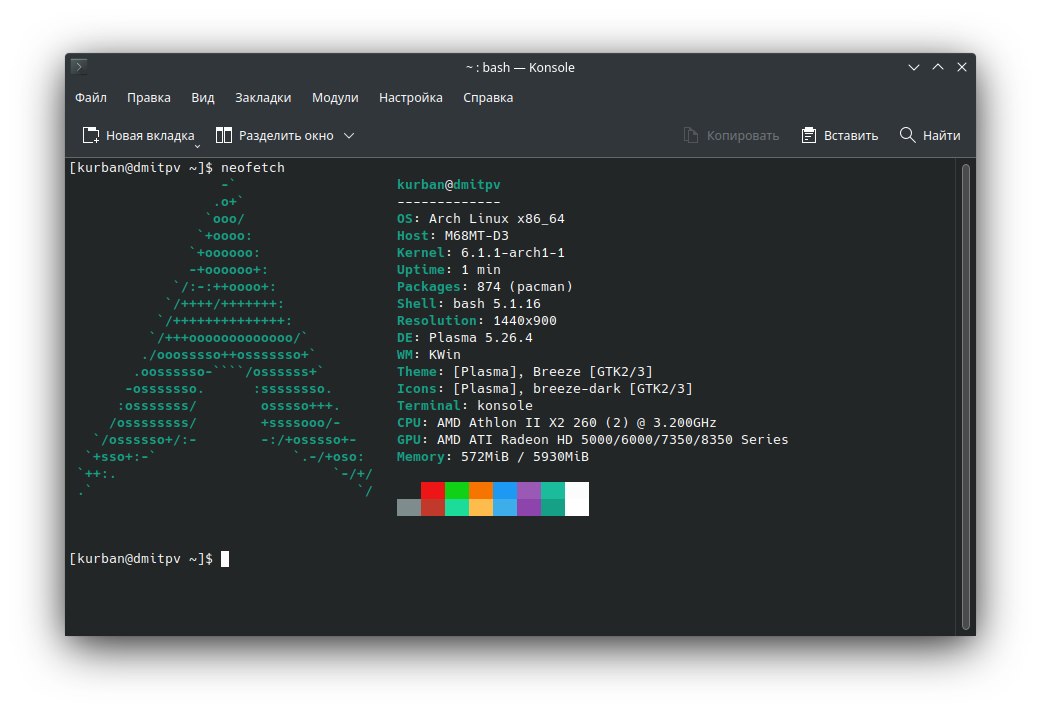Screen dimensions: 1041x713
Task: Click the CPU: AMD Athlon II line
Action: click(556, 422)
